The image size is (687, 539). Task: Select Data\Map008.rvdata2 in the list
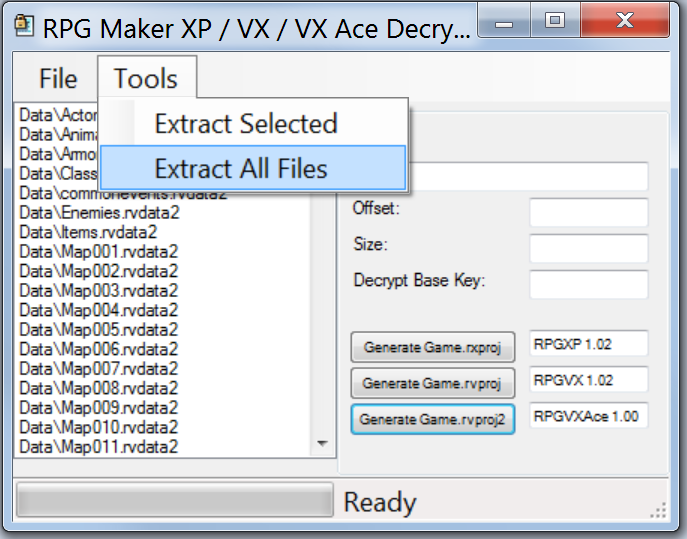[x=99, y=388]
